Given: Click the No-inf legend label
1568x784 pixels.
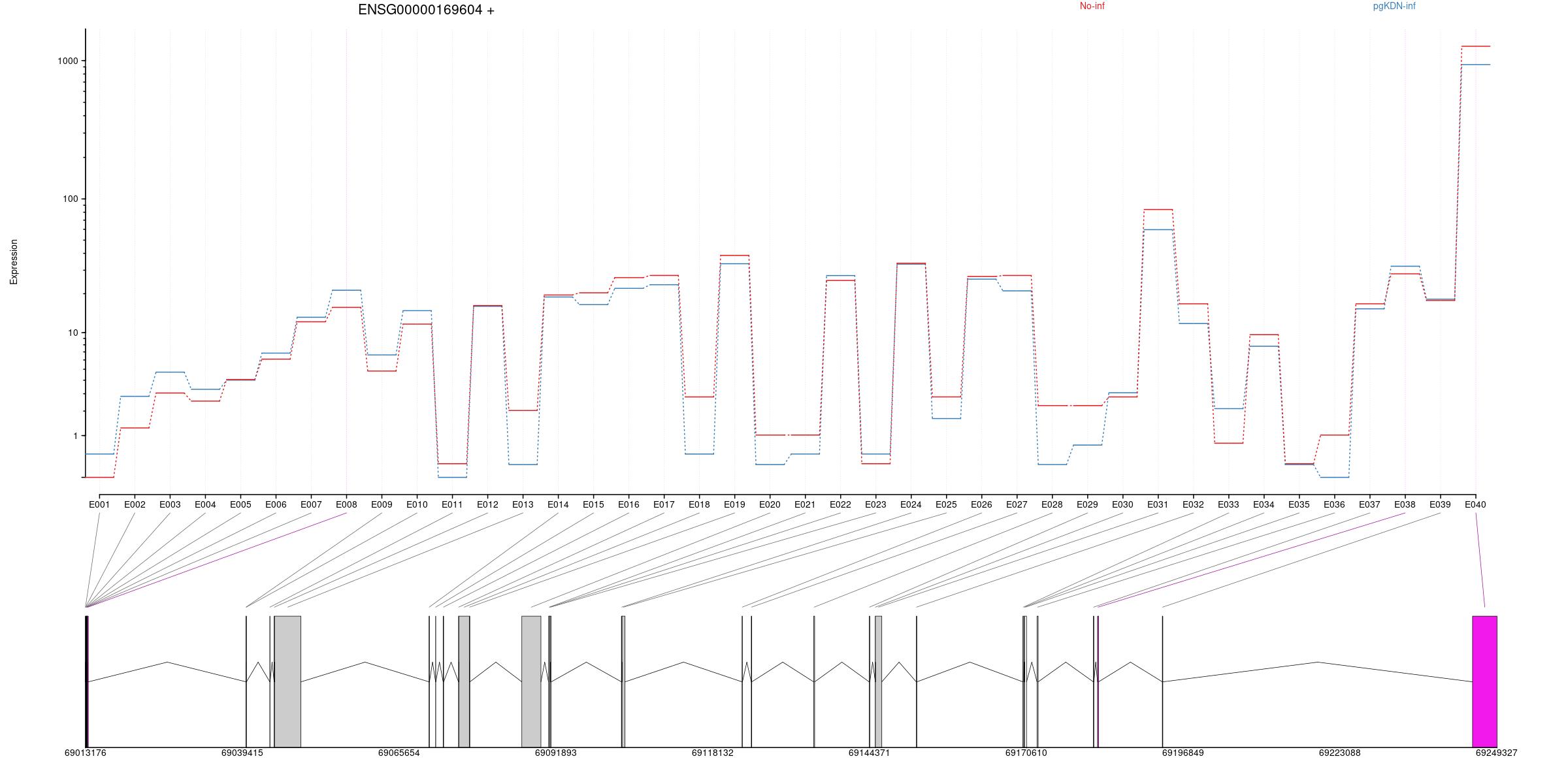Looking at the screenshot, I should [1092, 7].
